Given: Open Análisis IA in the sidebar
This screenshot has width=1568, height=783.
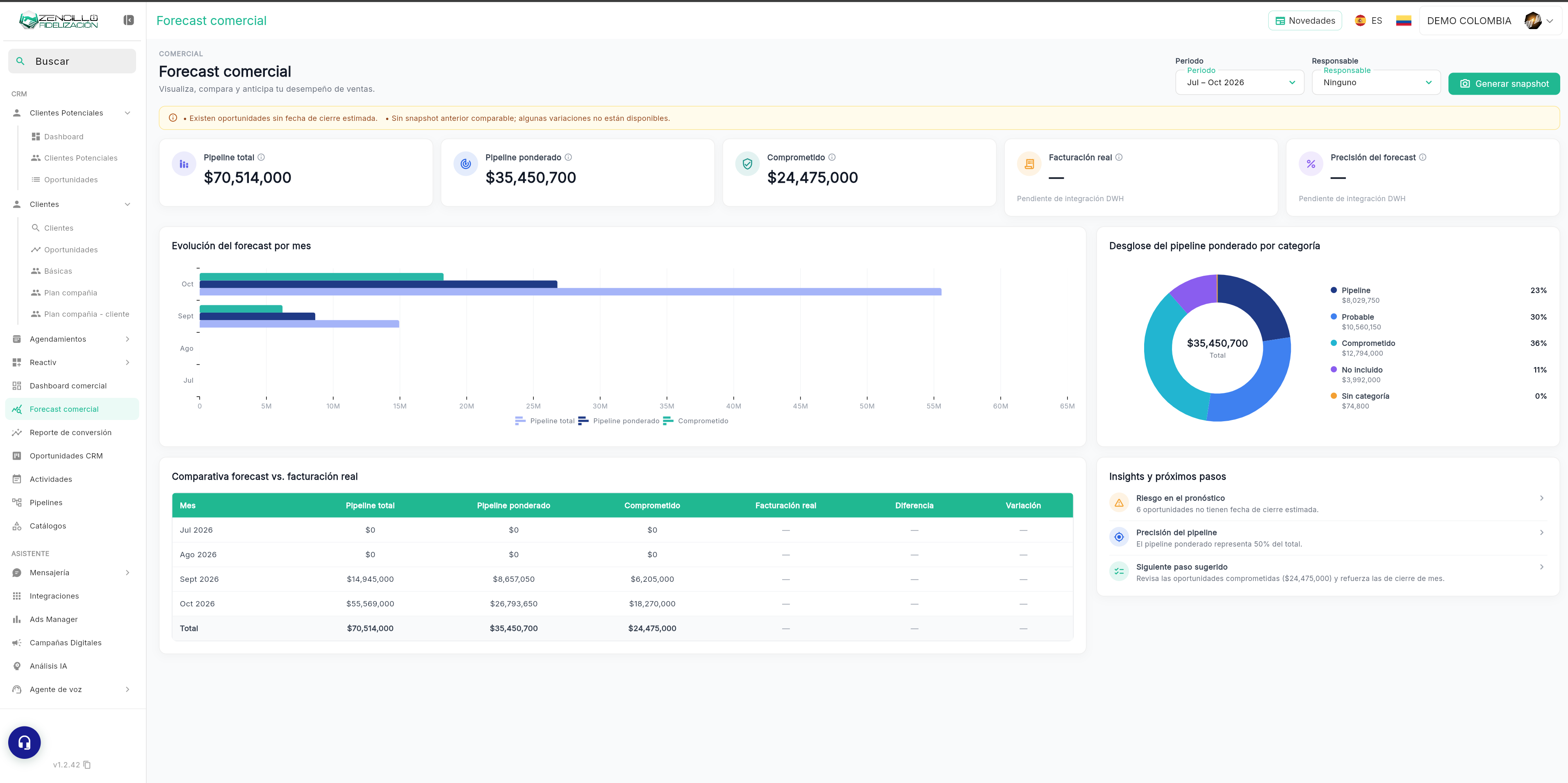Looking at the screenshot, I should [x=72, y=666].
